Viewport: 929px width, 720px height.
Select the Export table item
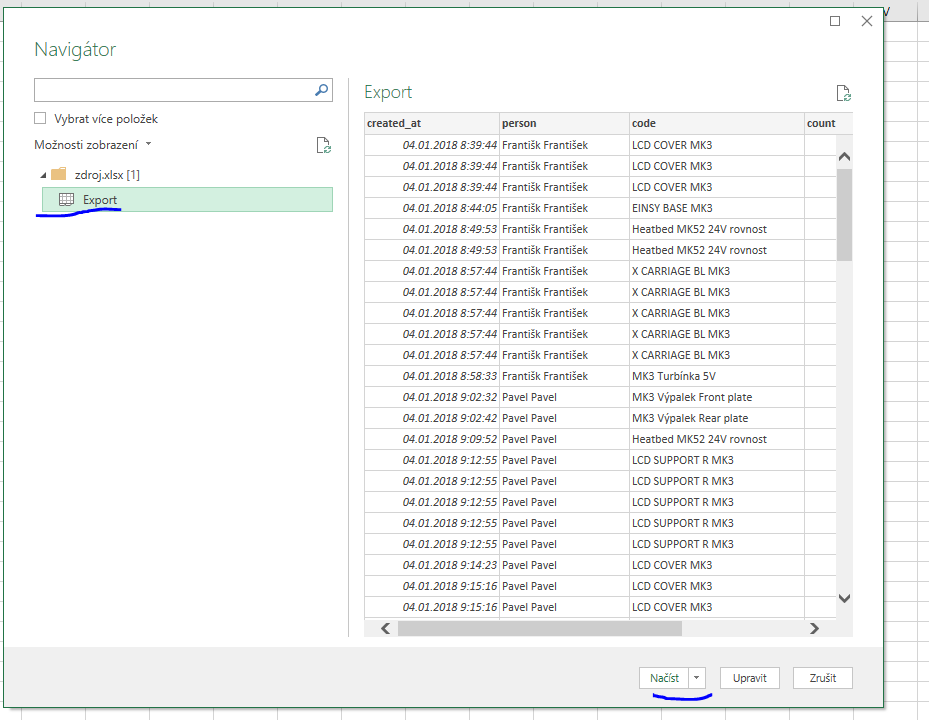(187, 200)
